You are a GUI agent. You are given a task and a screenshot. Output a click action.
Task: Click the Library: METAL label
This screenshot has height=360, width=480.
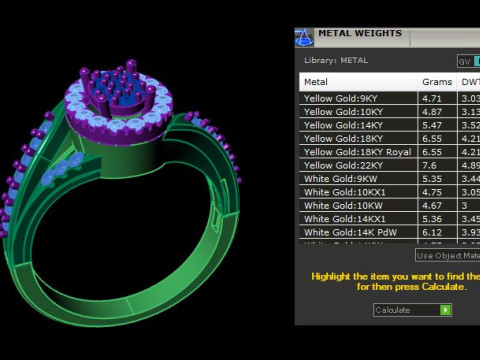(336, 61)
